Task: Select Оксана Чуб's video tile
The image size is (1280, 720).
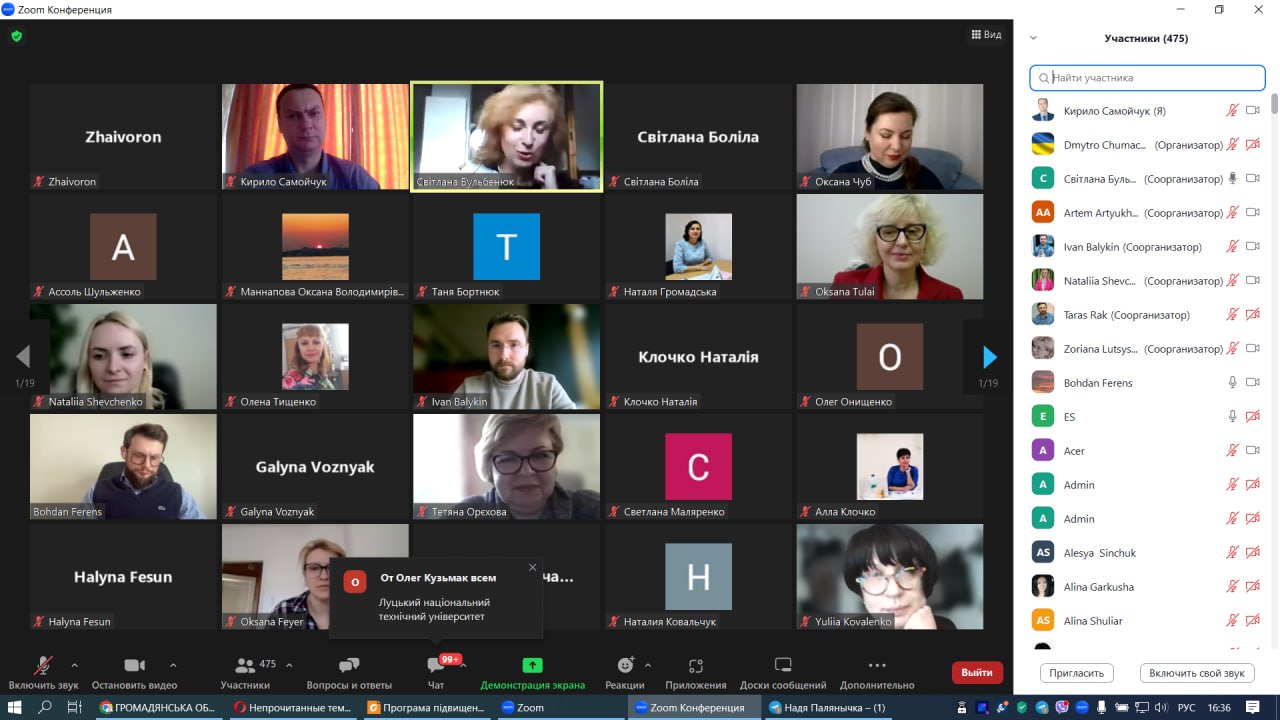Action: click(890, 136)
